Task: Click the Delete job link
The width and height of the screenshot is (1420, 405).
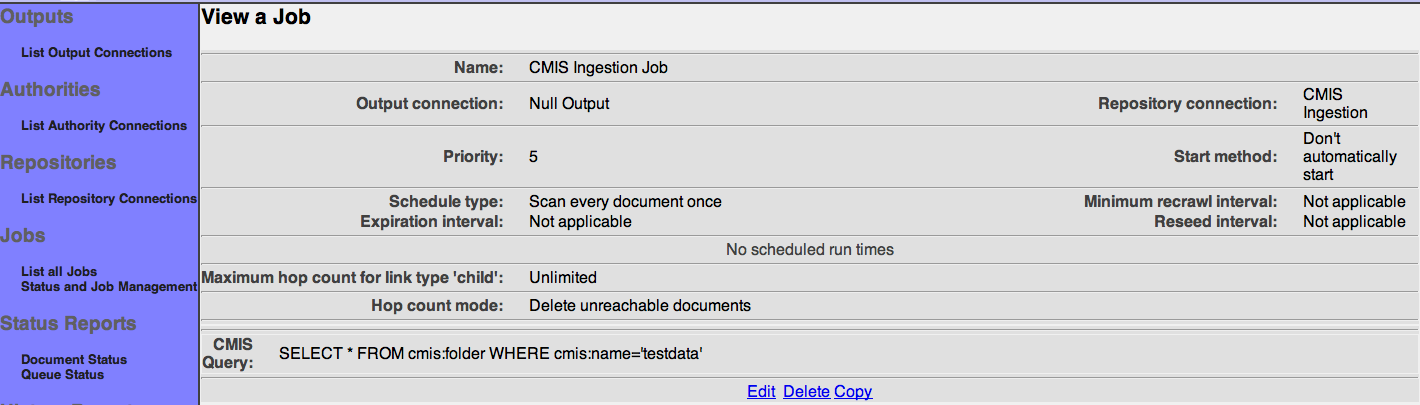Action: coord(806,392)
